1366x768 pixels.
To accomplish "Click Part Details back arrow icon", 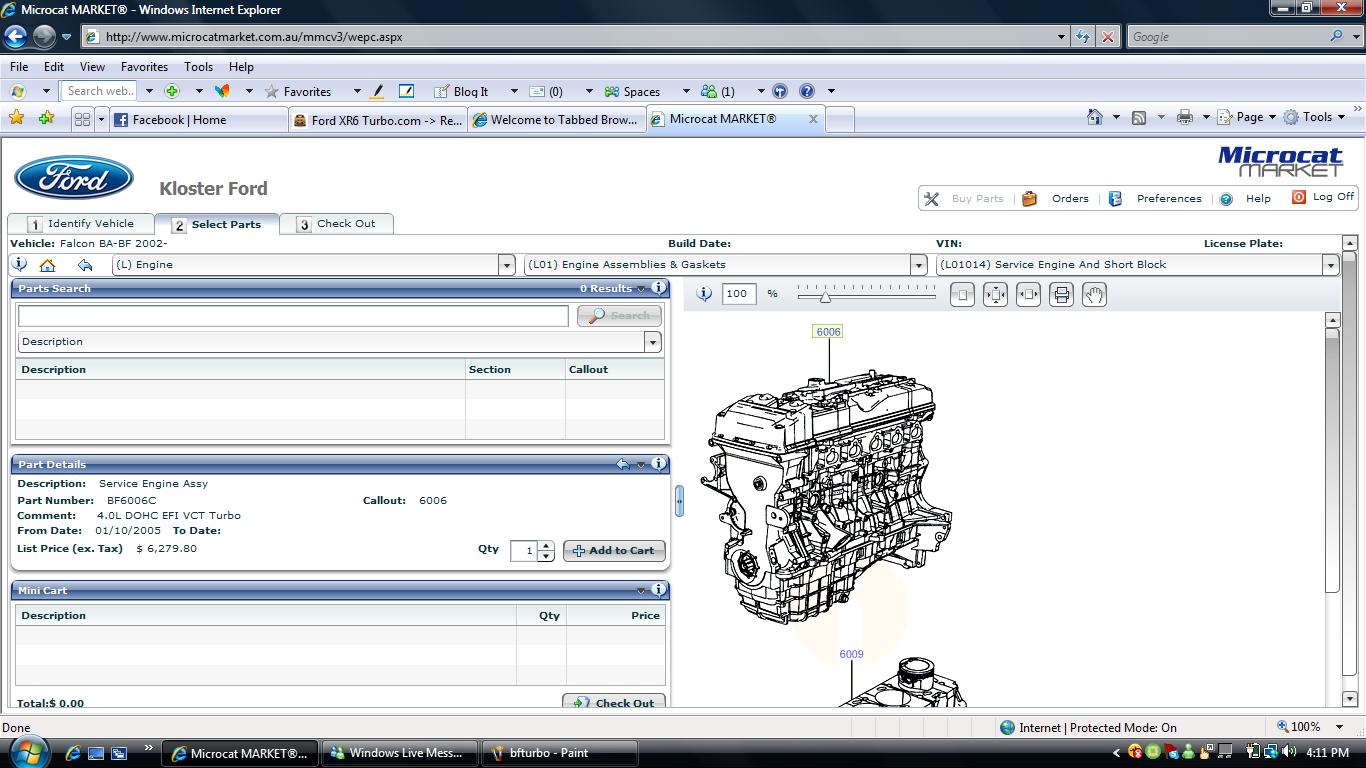I will (623, 464).
